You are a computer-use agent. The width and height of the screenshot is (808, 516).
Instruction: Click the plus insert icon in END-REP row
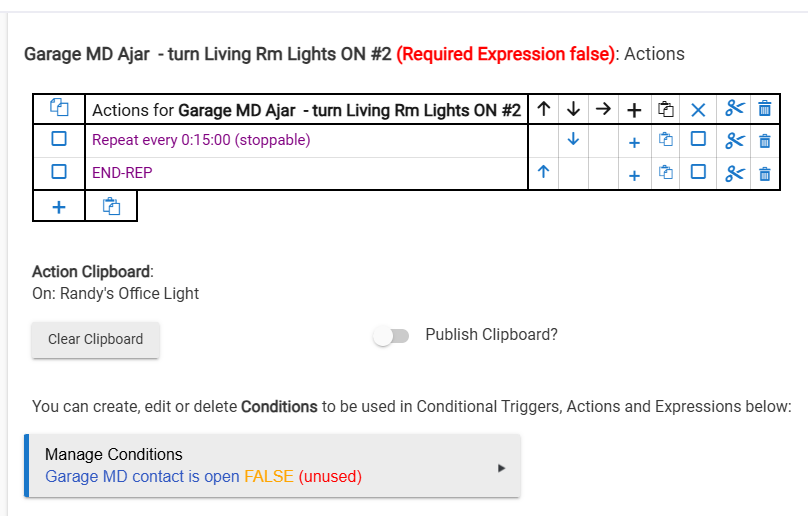point(634,174)
